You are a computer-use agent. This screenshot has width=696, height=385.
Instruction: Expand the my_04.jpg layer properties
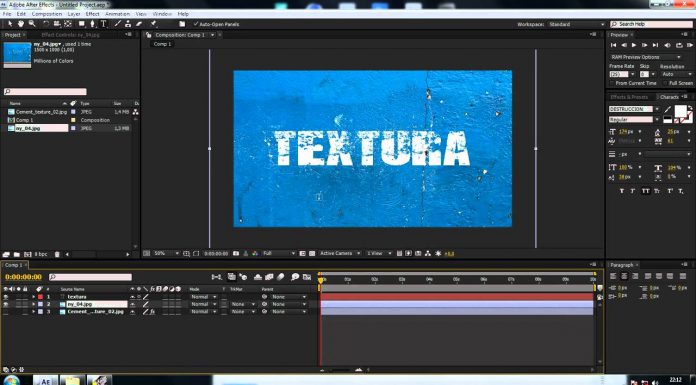pyautogui.click(x=33, y=304)
